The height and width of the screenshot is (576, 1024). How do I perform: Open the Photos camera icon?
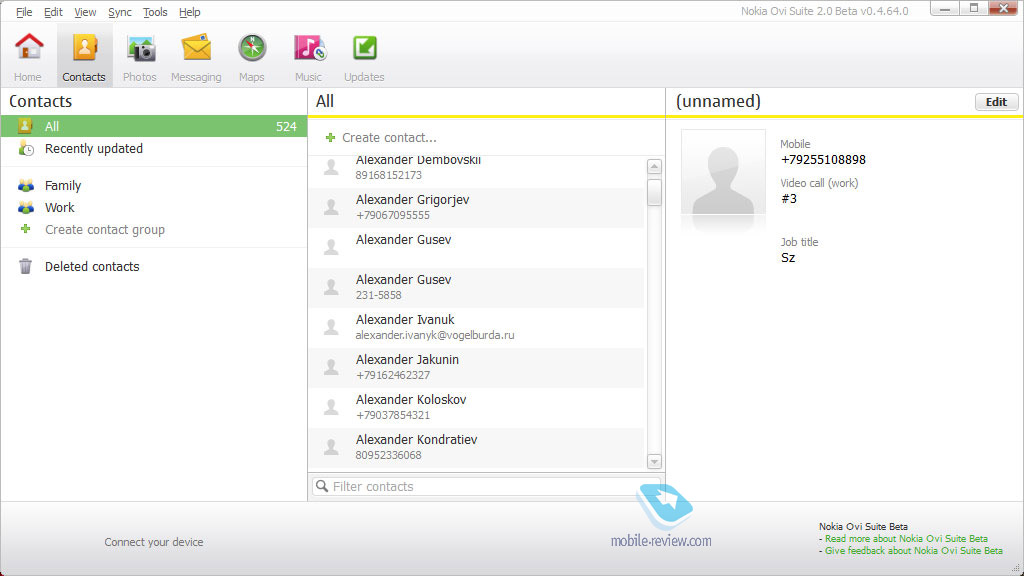[140, 48]
